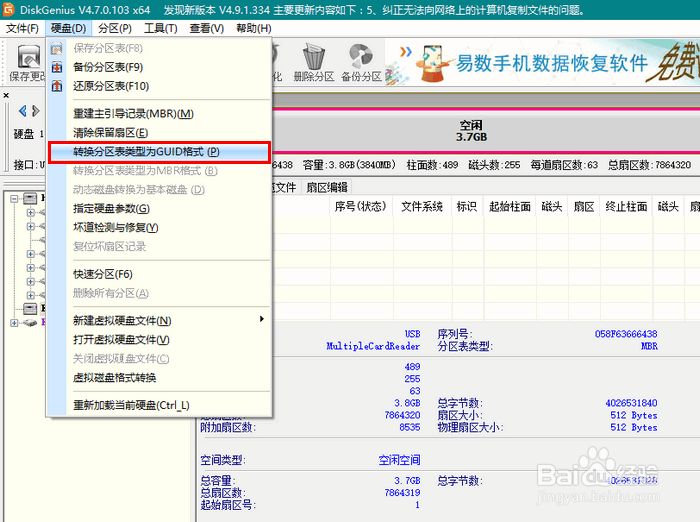Select 转换分区表类型为GUID格式 (P)
The height and width of the screenshot is (522, 700).
tap(159, 152)
